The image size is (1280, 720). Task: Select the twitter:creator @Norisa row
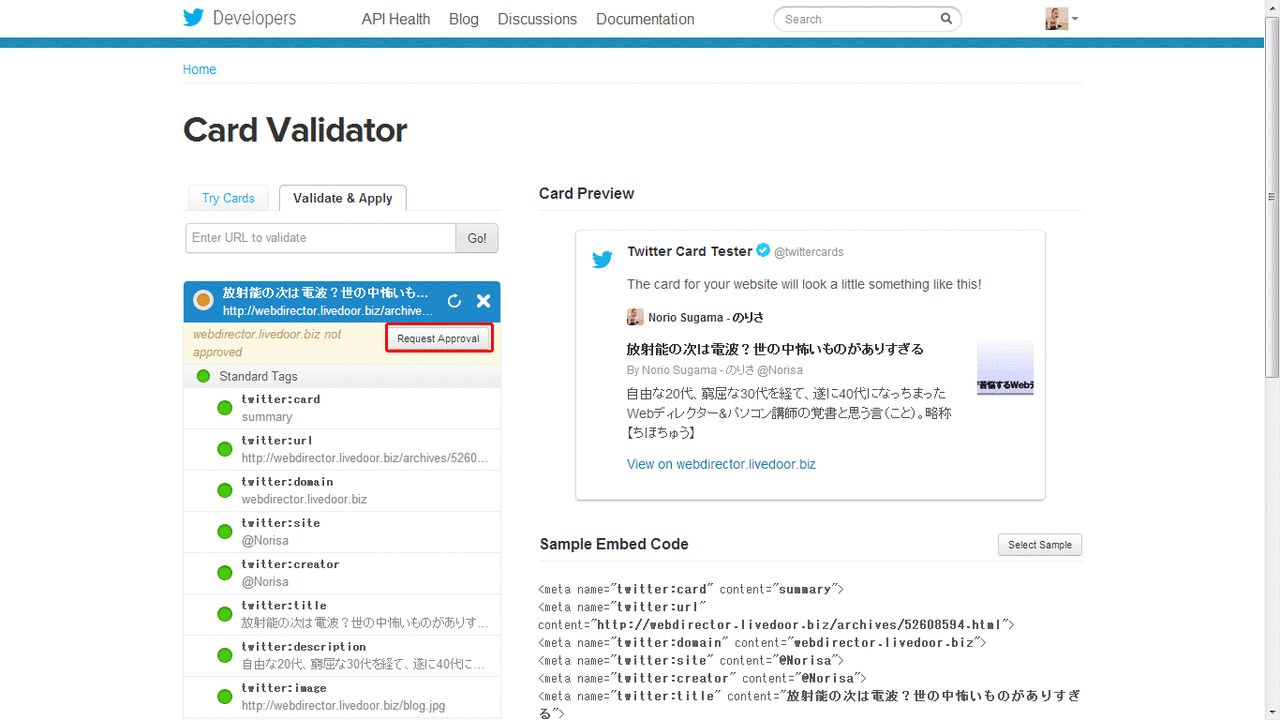coord(342,573)
